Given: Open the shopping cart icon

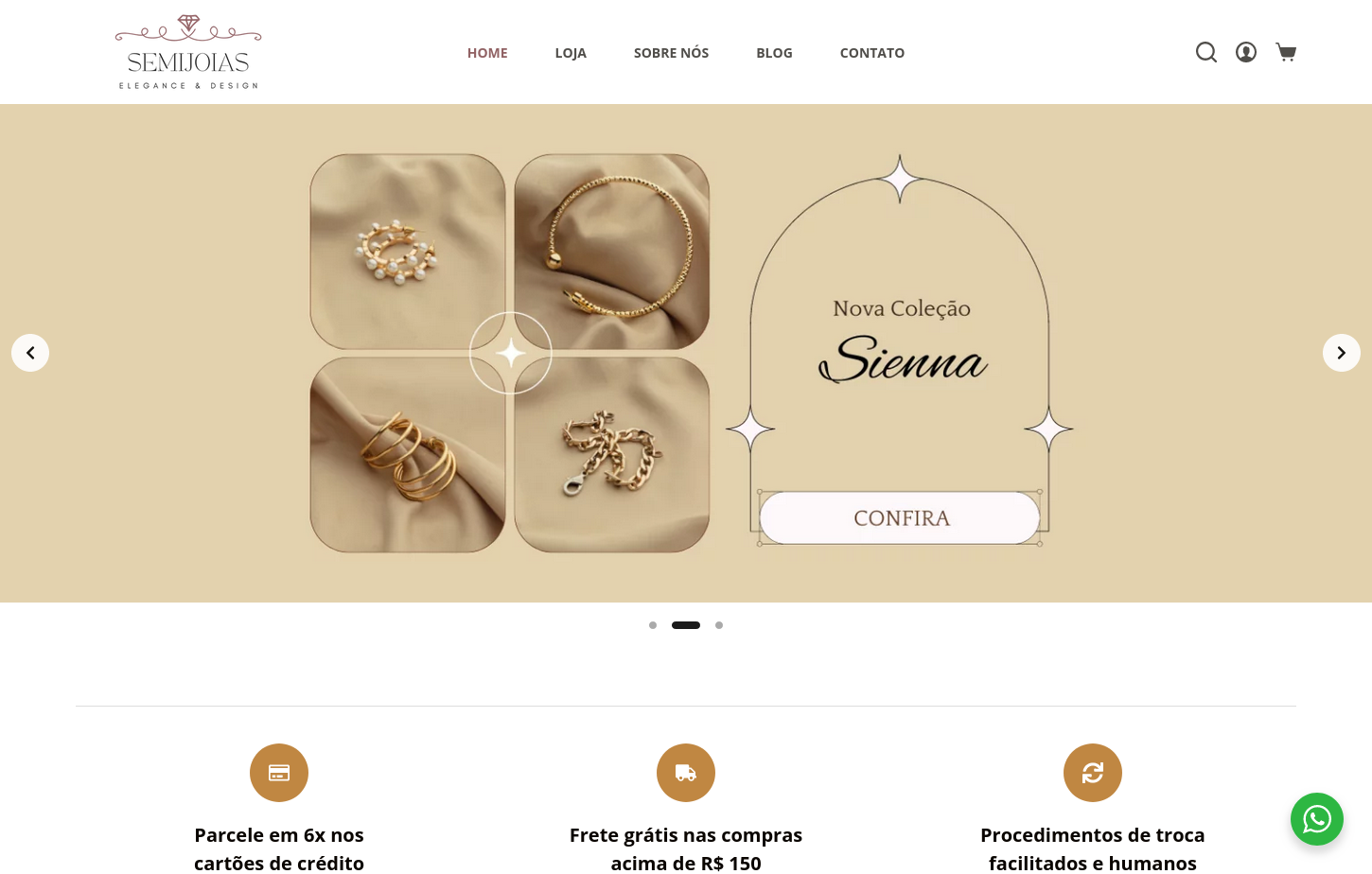Looking at the screenshot, I should click(x=1286, y=52).
